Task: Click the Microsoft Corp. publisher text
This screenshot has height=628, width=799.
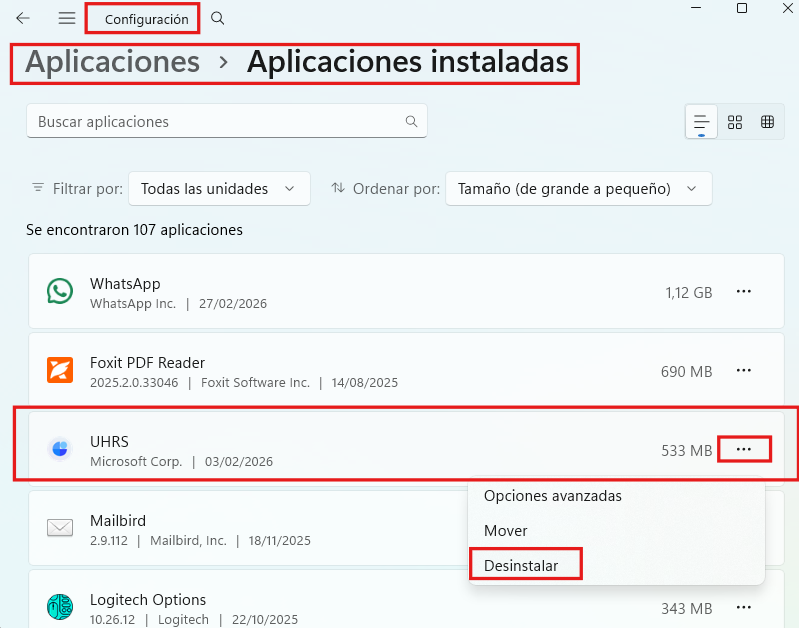Action: (x=136, y=461)
